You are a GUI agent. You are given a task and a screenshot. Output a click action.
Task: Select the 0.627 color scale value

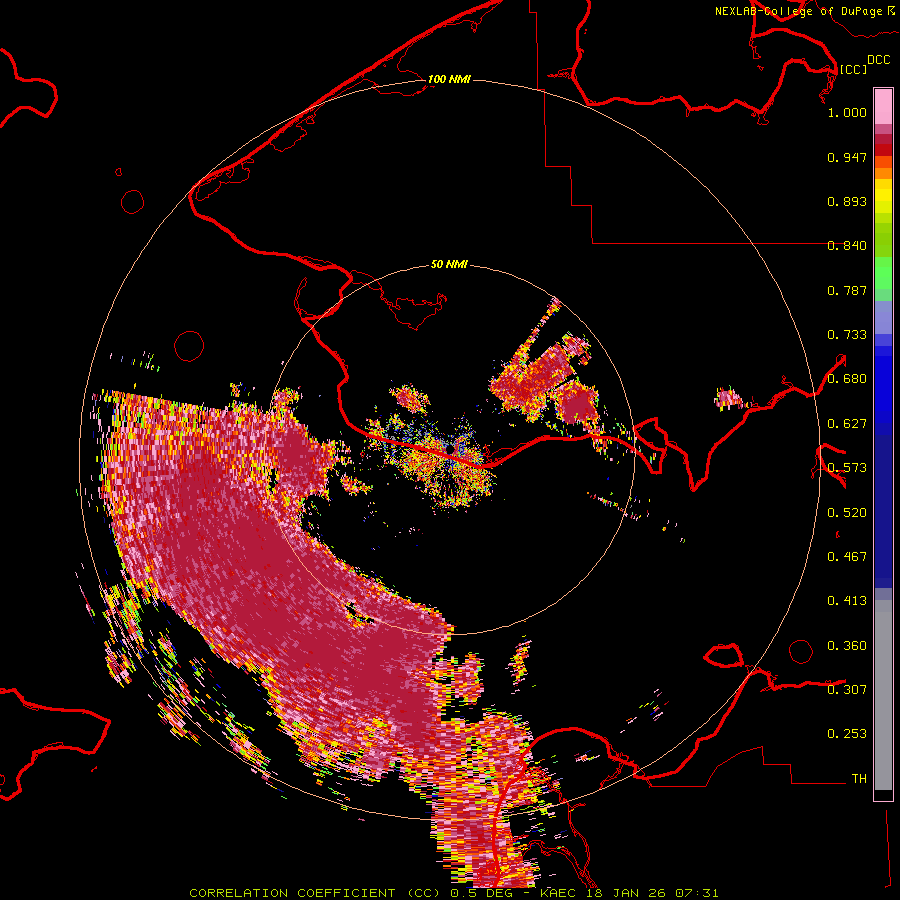click(x=847, y=424)
